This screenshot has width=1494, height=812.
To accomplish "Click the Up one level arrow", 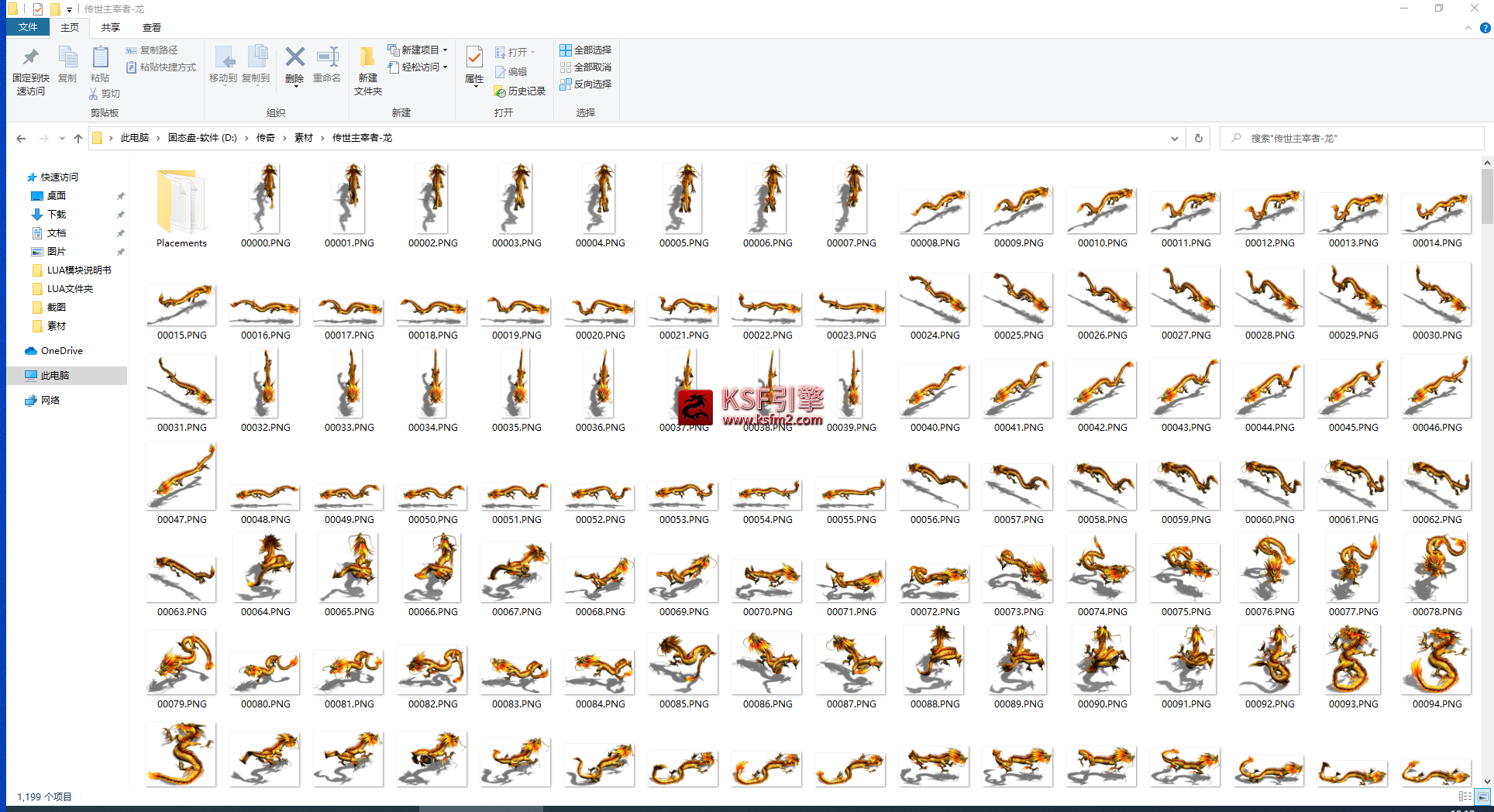I will (x=78, y=139).
